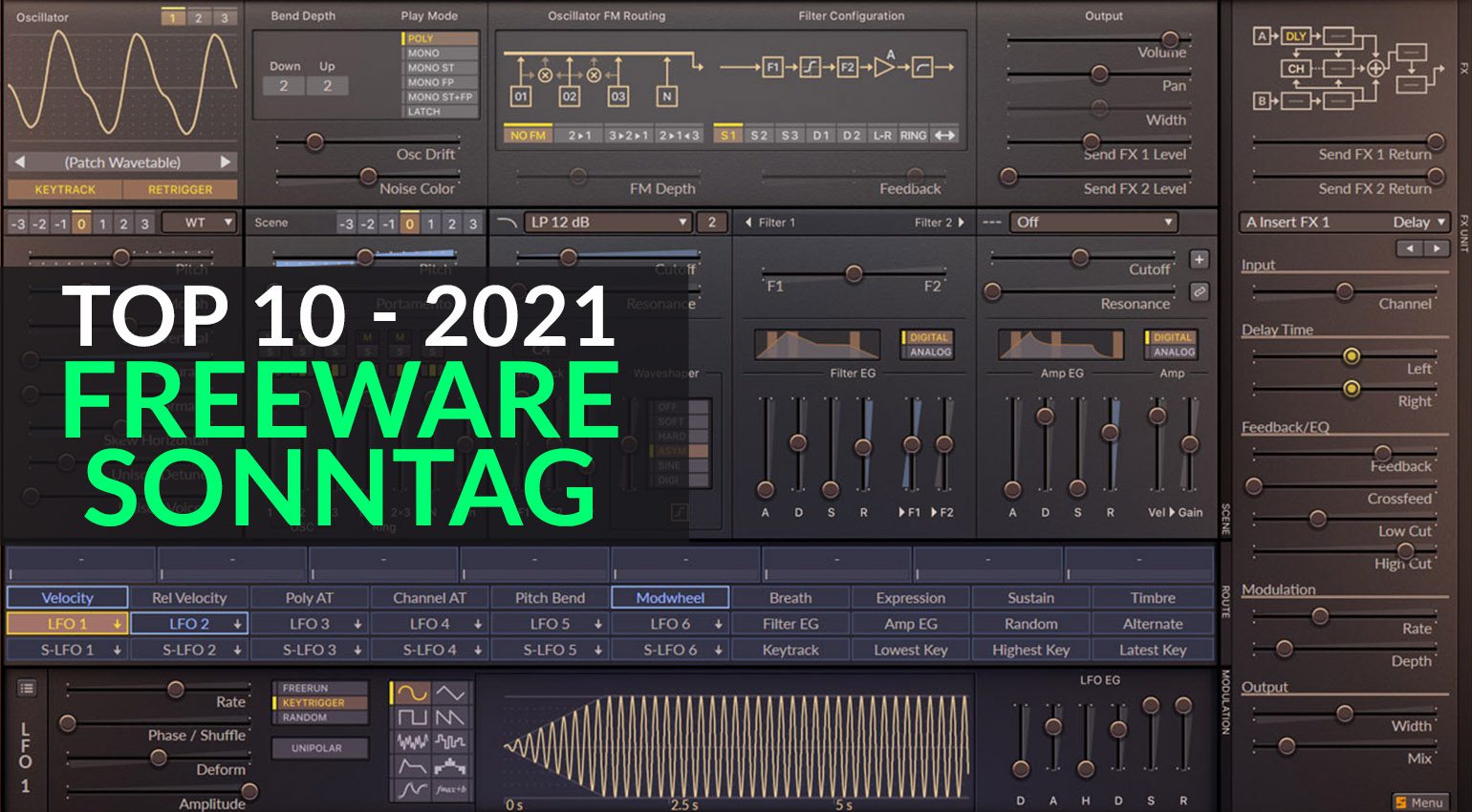Toggle the RETRIGGER oscillator button
The image size is (1472, 812).
(x=180, y=189)
